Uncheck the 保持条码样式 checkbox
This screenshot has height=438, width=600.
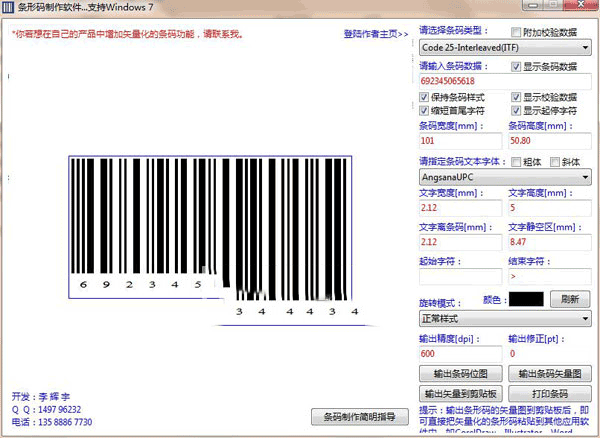(424, 97)
